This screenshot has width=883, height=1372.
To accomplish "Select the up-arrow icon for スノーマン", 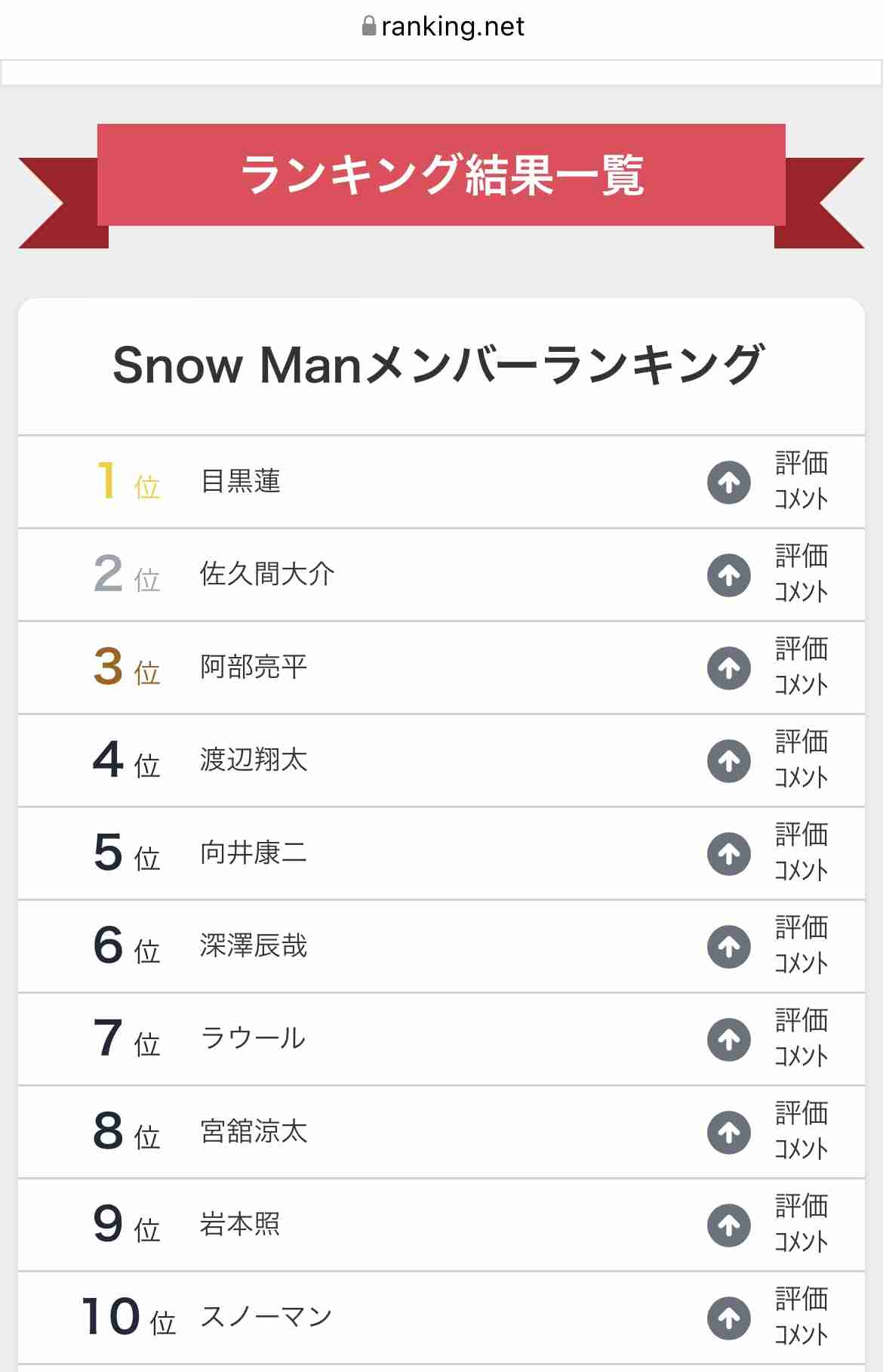I will point(728,1318).
